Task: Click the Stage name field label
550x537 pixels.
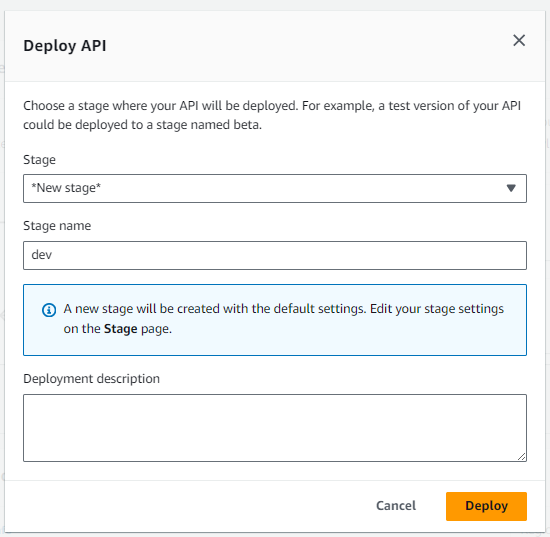Action: point(57,226)
